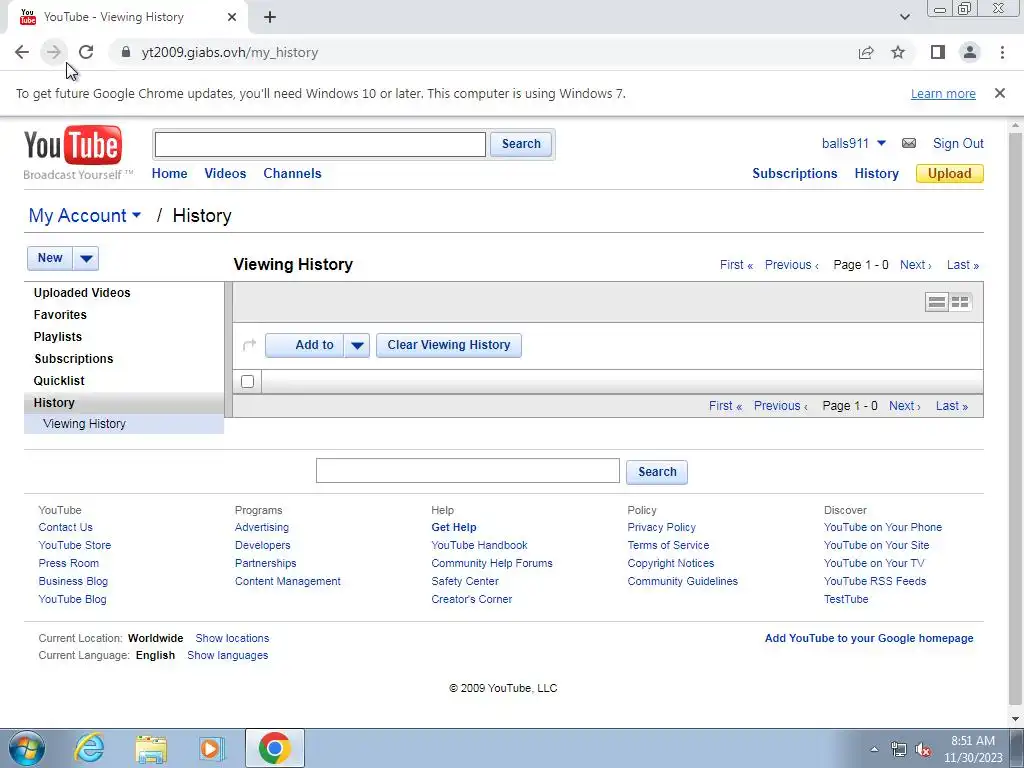
Task: Open the Videos navigation item
Action: pyautogui.click(x=225, y=173)
